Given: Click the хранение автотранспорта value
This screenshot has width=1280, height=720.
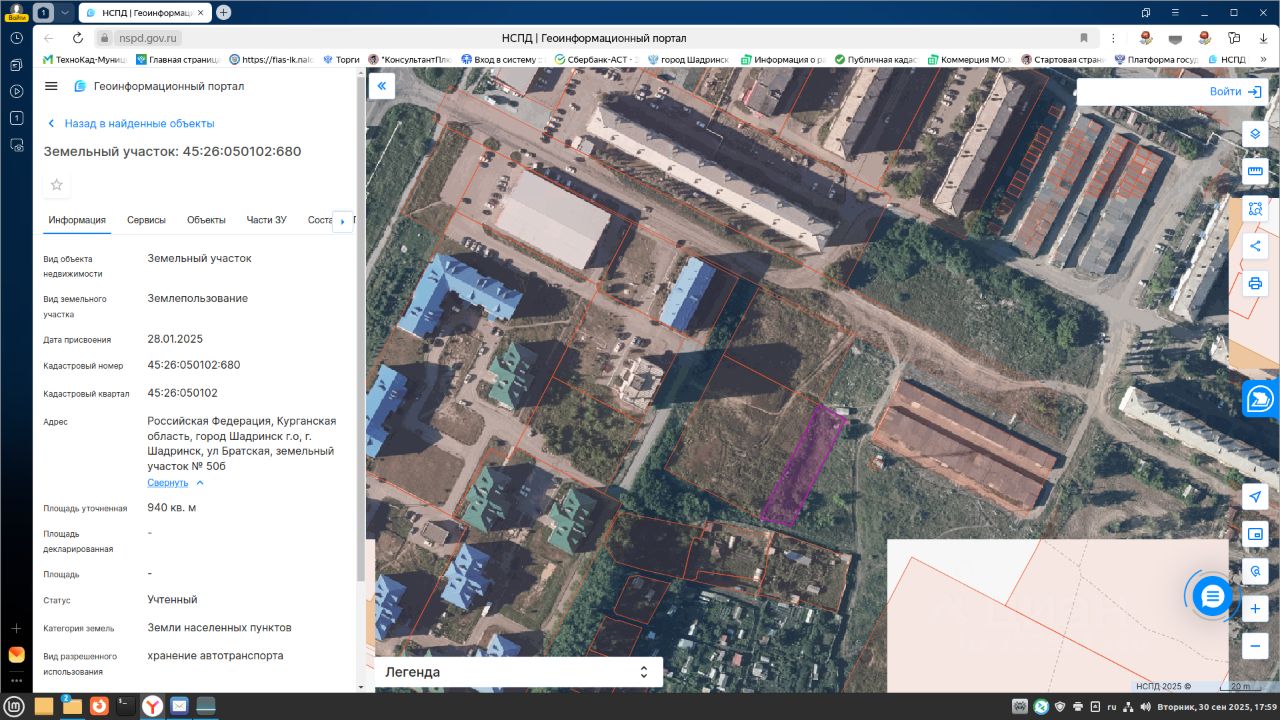Looking at the screenshot, I should (215, 656).
